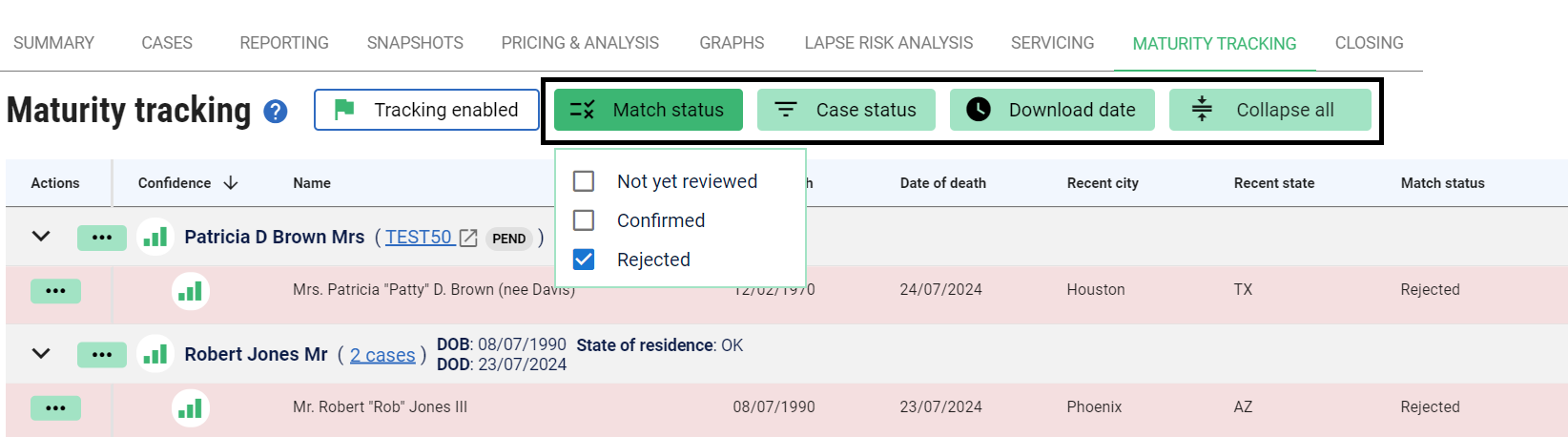This screenshot has width=1568, height=437.
Task: Click confidence bars icon for Patricia D Brown
Action: click(x=155, y=237)
